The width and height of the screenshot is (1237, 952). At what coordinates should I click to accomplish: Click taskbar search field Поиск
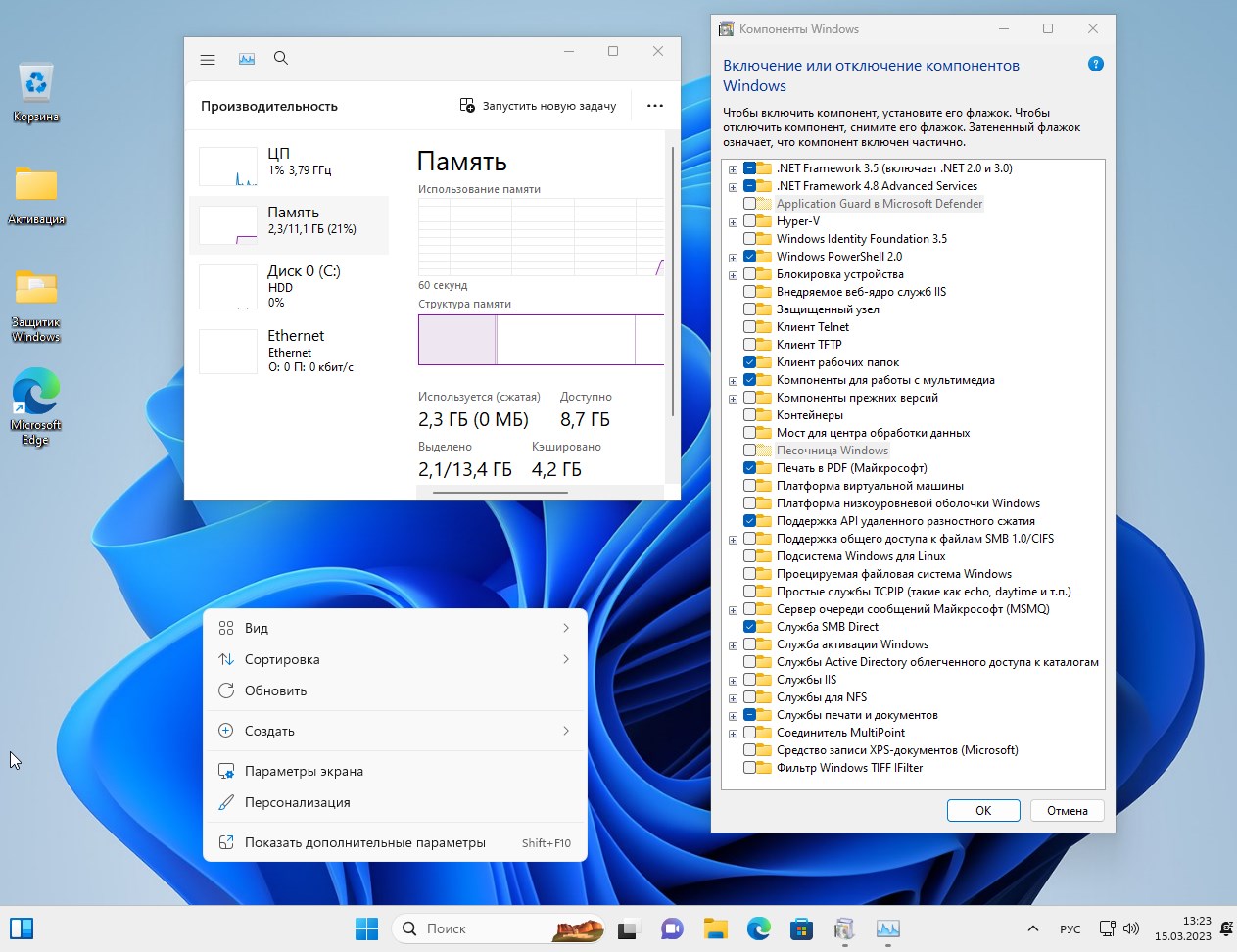pyautogui.click(x=499, y=928)
